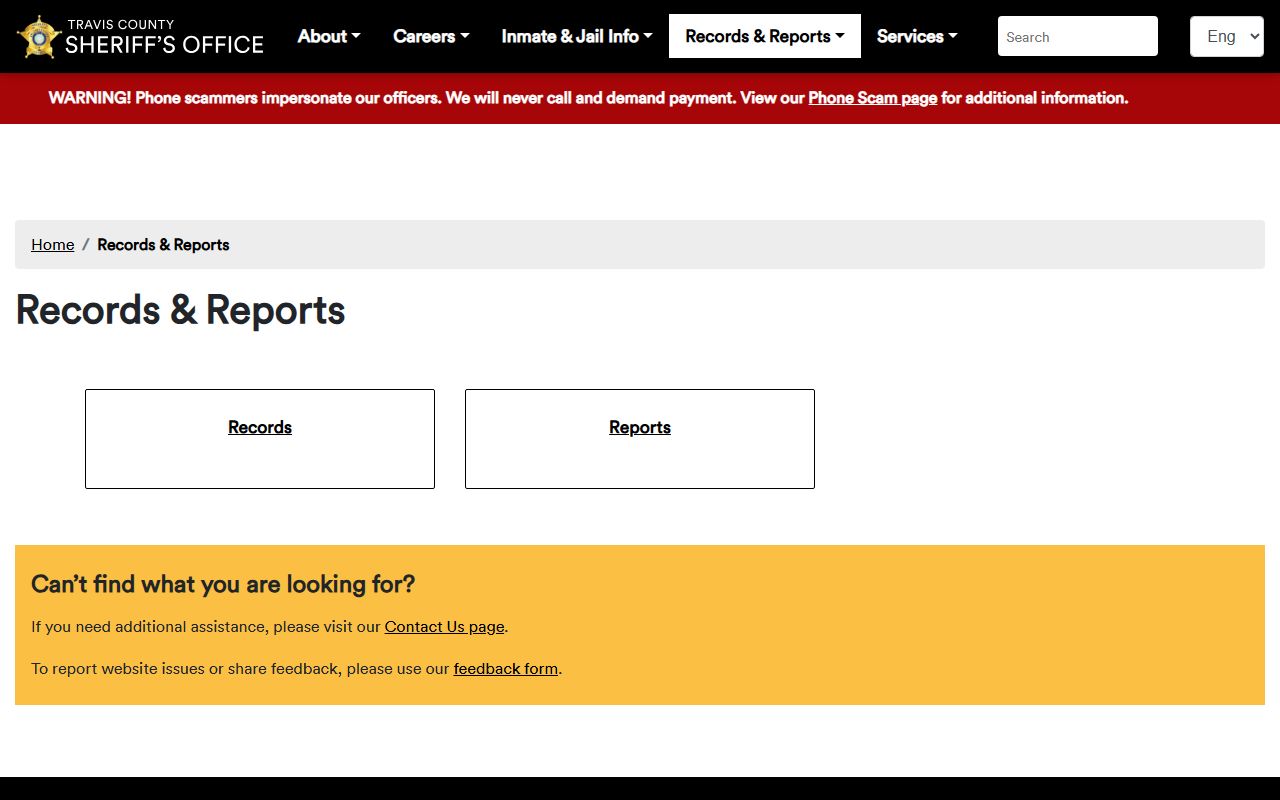Open the Travis County Sheriff's Office title link
Screen dimensions: 1280x800
[x=164, y=37]
